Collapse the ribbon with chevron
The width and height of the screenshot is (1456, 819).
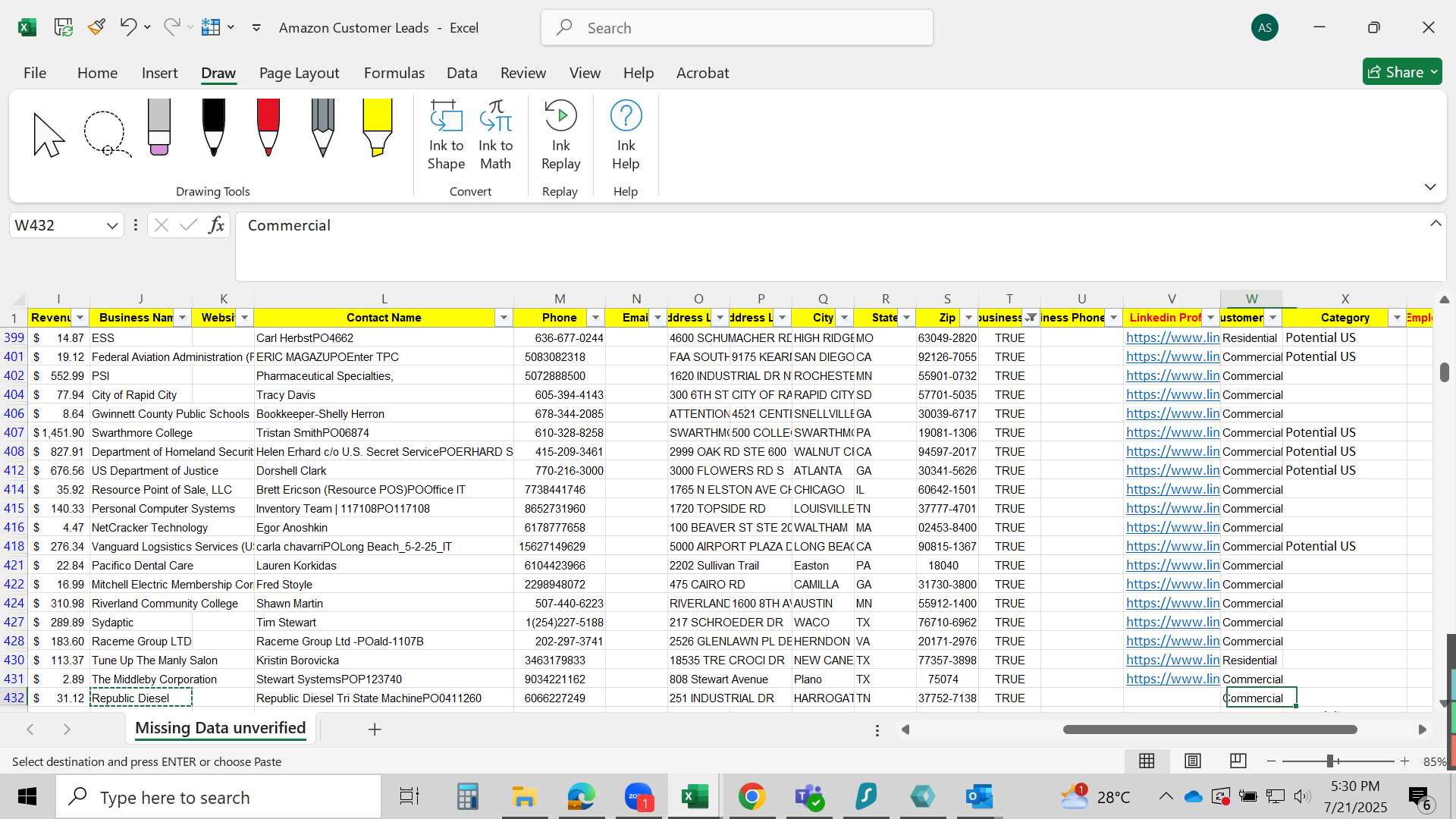coord(1430,187)
